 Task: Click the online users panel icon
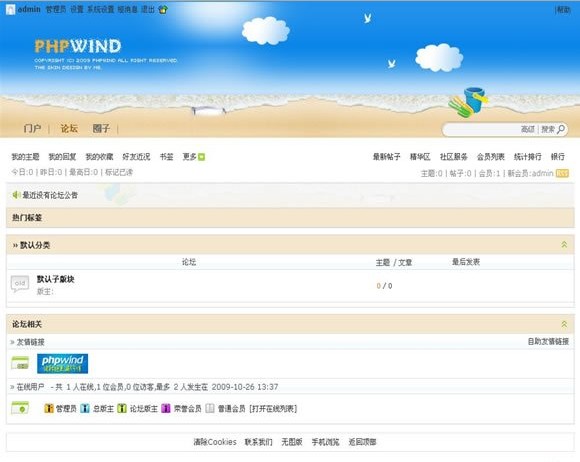(x=20, y=408)
